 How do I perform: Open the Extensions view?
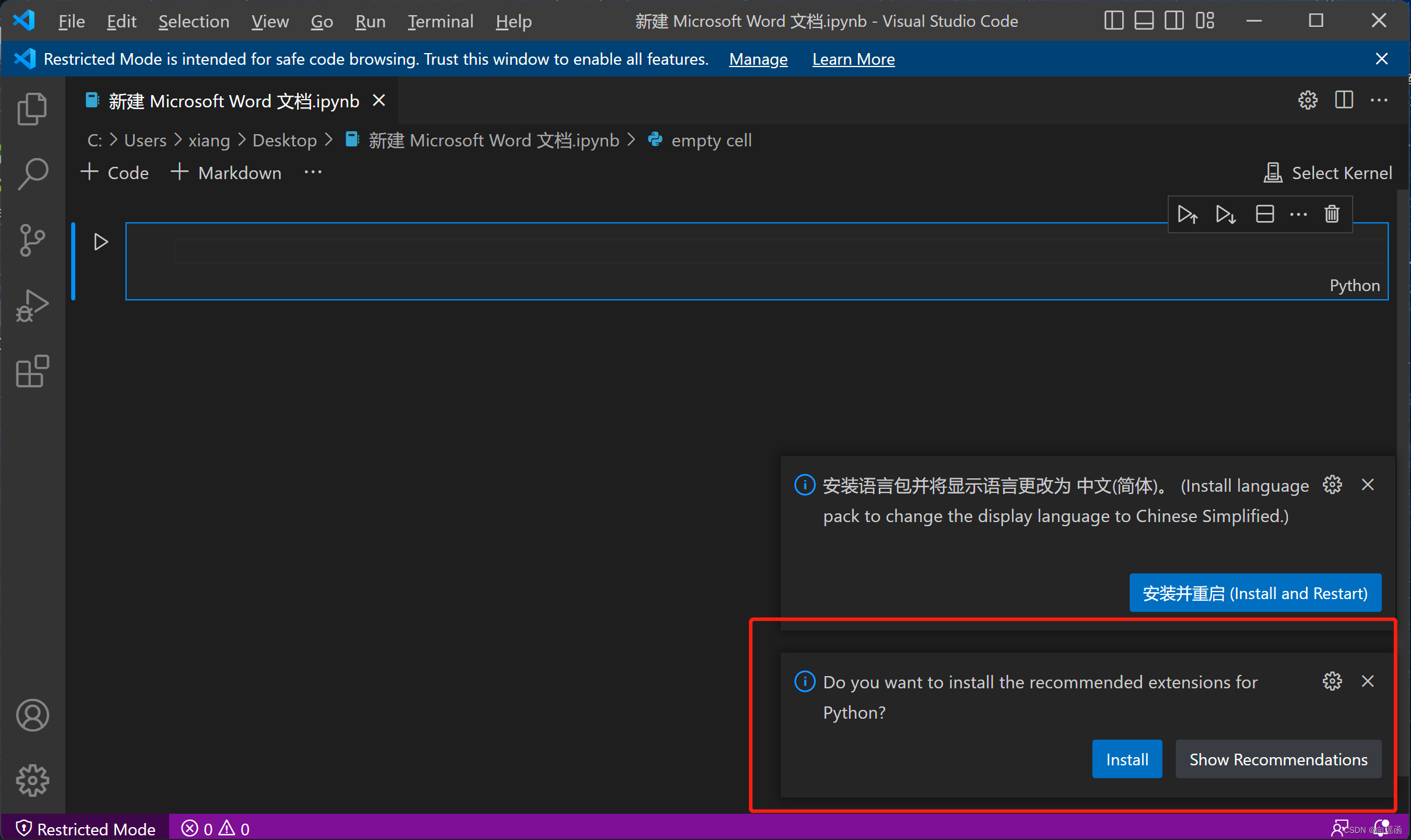pos(32,371)
